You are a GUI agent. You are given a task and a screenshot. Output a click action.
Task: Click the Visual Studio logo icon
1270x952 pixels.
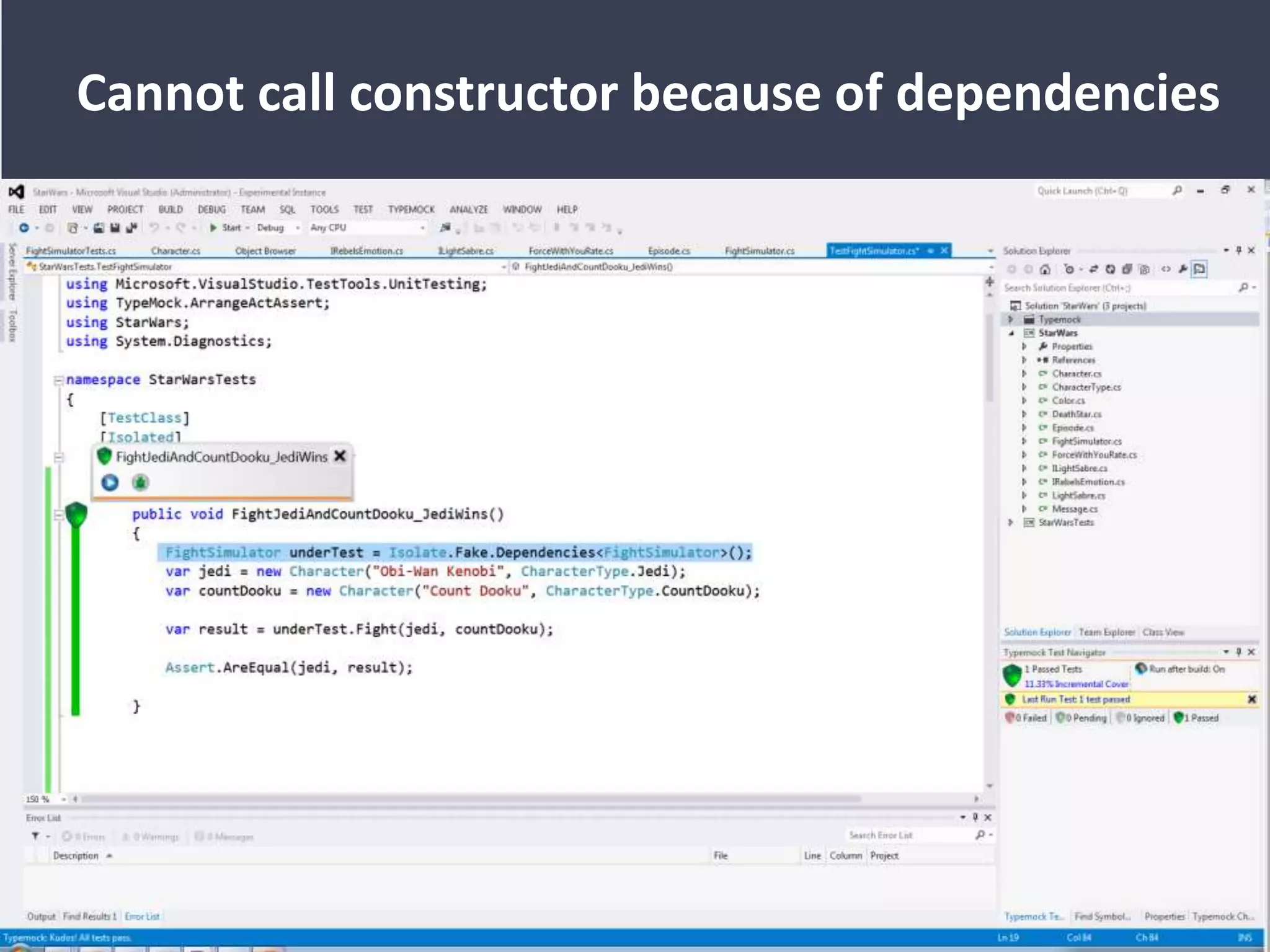tap(17, 192)
